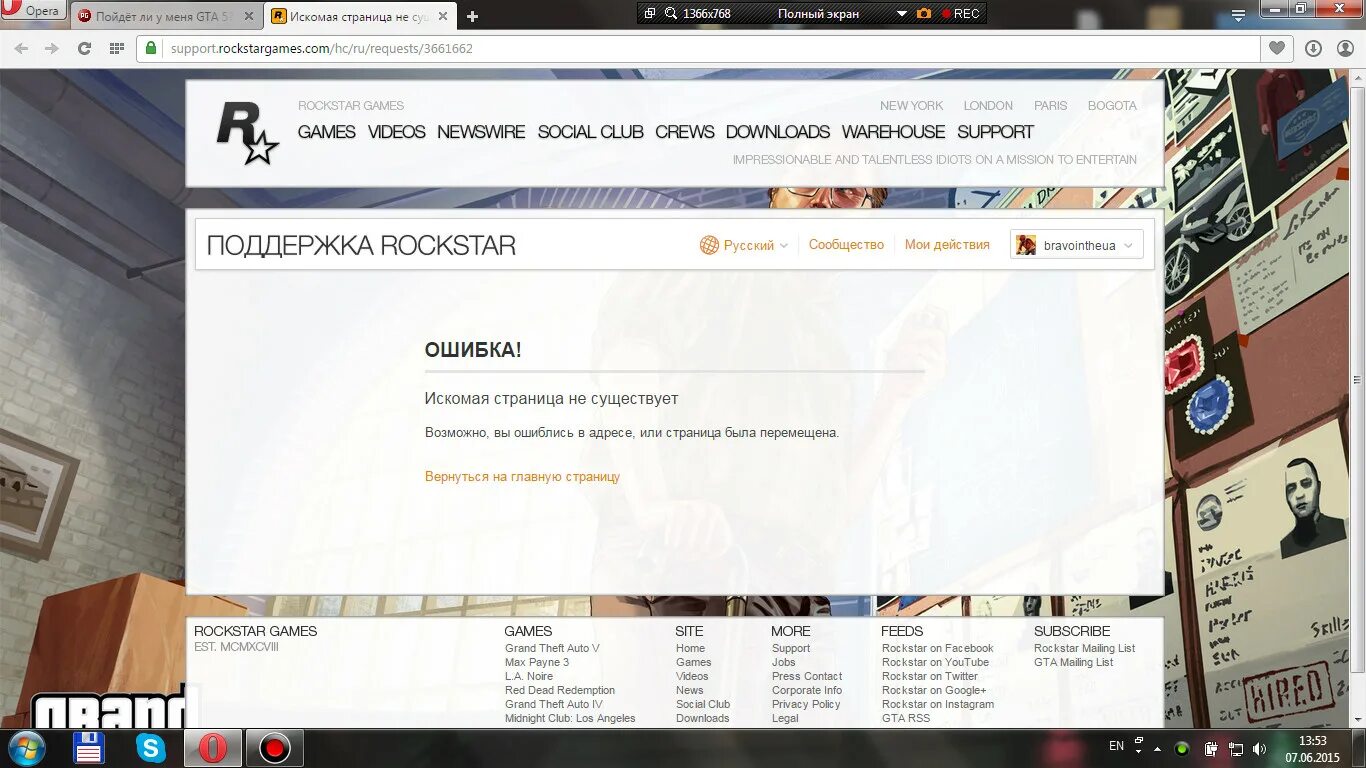Viewport: 1366px width, 768px height.
Task: Reload the page with the refresh icon
Action: point(84,48)
